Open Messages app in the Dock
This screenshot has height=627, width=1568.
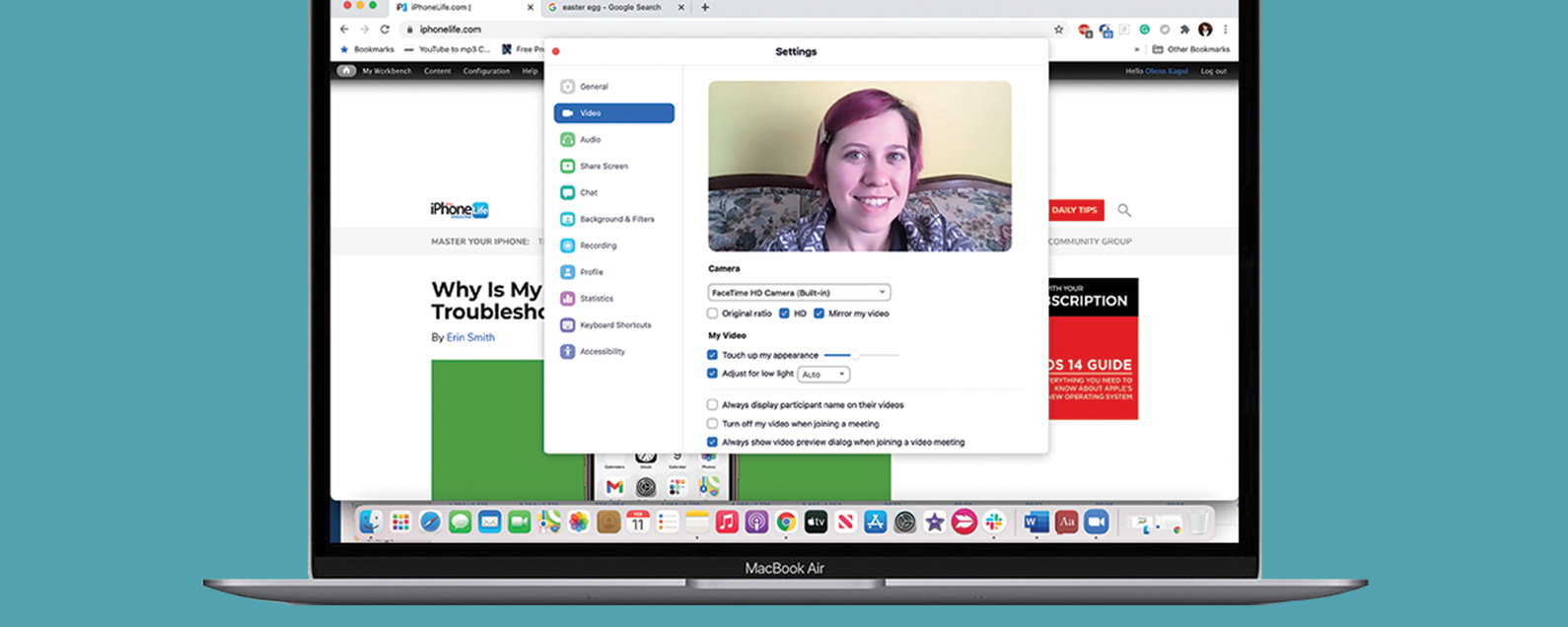pyautogui.click(x=460, y=522)
